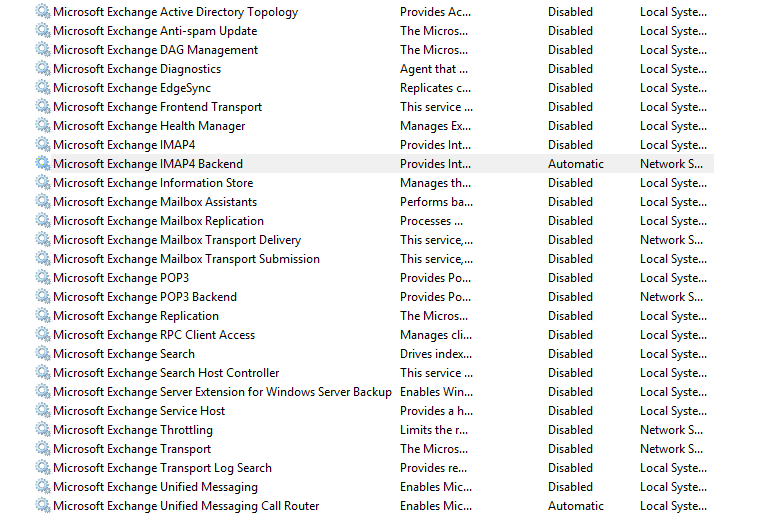Click gear icon for Exchange Unified Messaging Call Router
This screenshot has height=514, width=783.
click(42, 506)
